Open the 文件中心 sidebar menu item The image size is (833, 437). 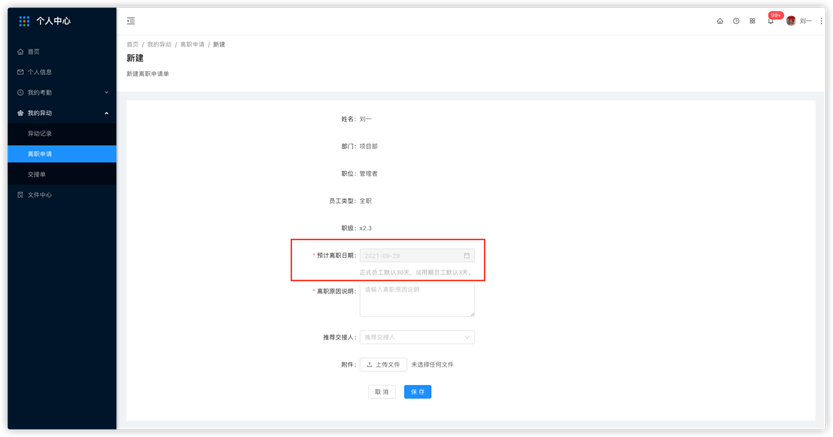coord(62,195)
